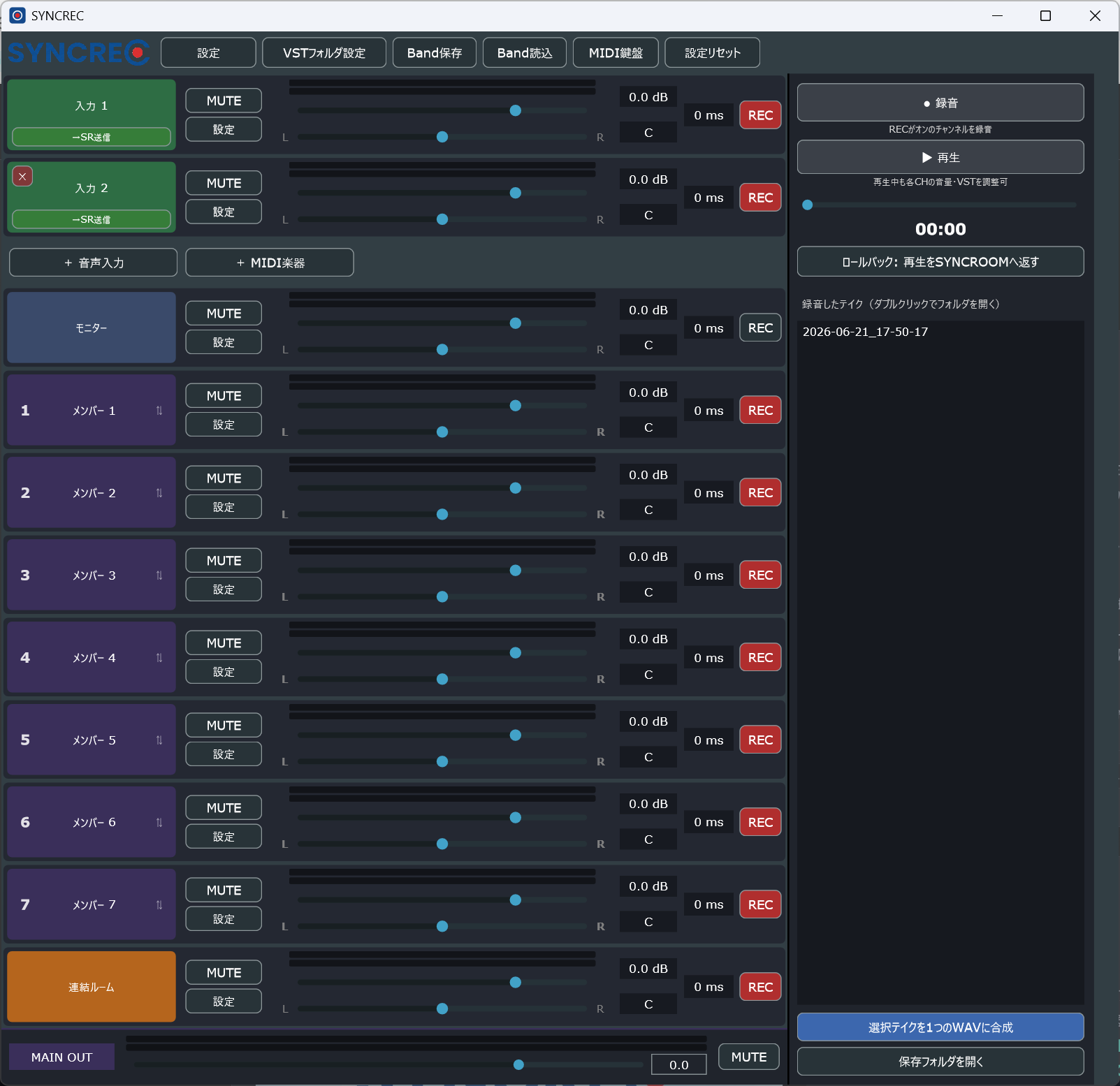1120x1086 pixels.
Task: Click the MAIN OUT label
Action: coord(61,1057)
